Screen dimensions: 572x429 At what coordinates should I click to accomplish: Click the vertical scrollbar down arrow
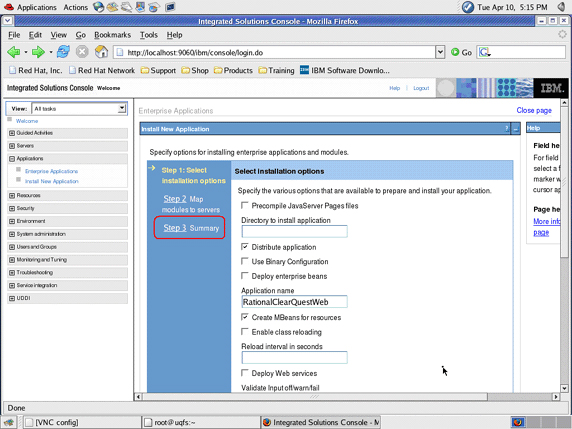coord(564,388)
